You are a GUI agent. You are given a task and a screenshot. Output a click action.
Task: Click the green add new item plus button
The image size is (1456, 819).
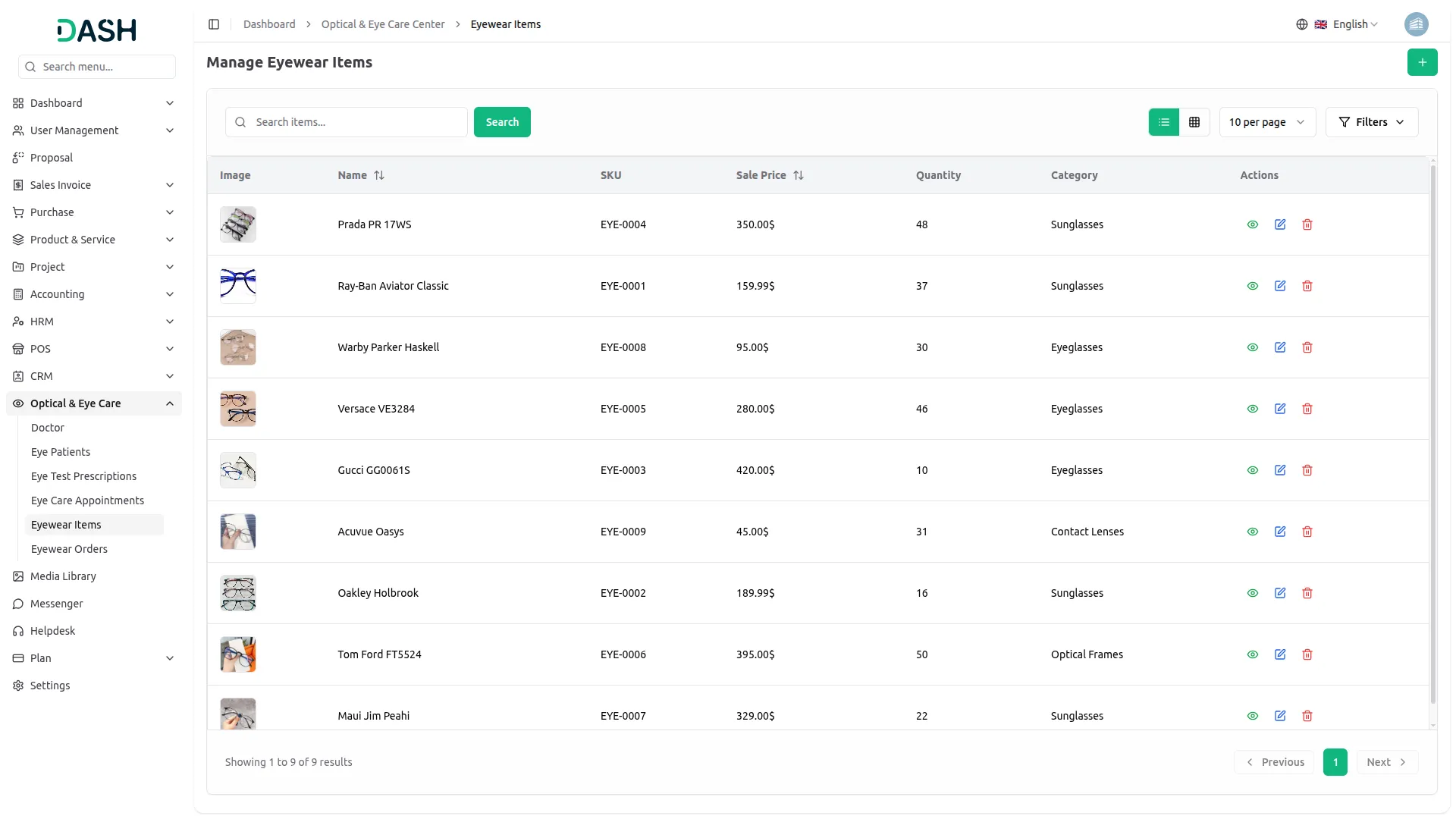point(1422,62)
